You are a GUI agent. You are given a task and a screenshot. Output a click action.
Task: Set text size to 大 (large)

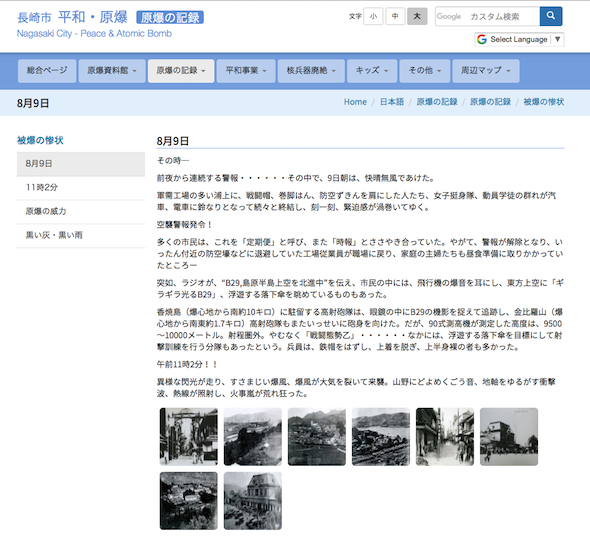417,16
